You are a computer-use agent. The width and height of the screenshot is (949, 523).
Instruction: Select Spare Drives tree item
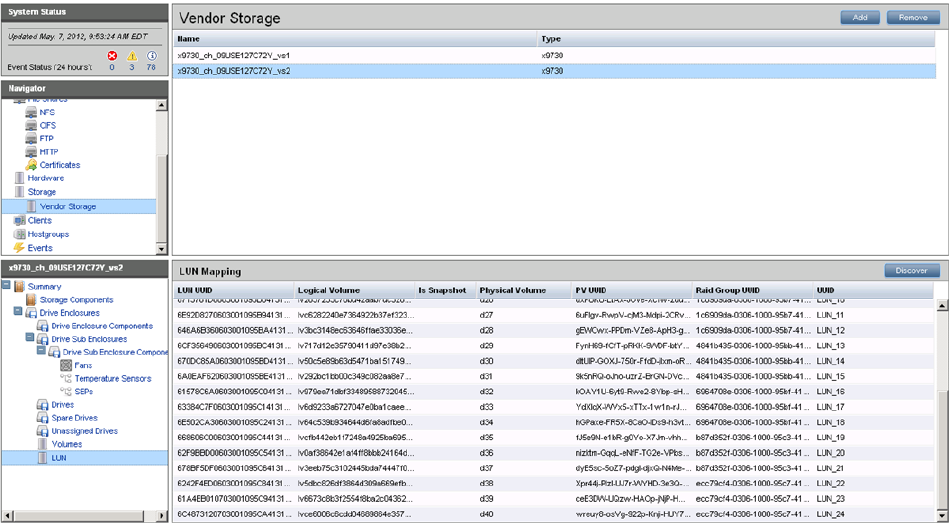click(x=75, y=418)
